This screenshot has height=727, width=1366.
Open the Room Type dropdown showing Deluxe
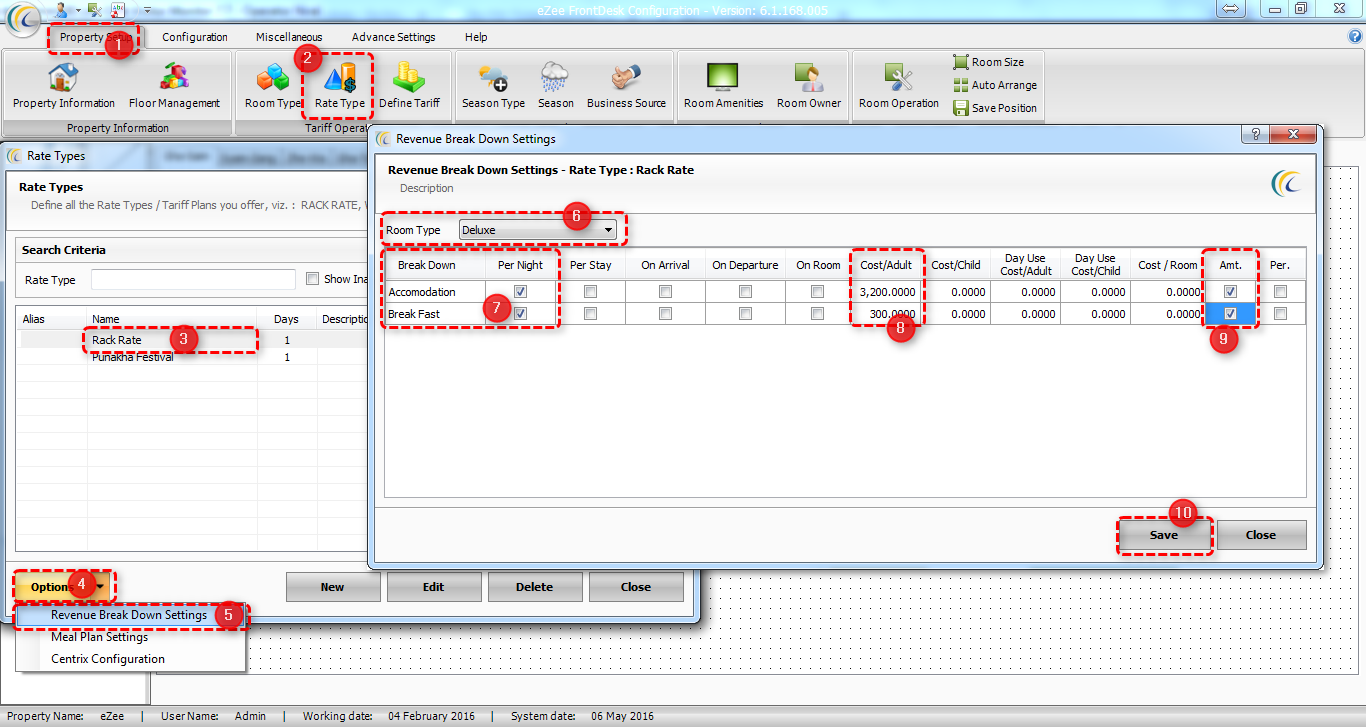pos(538,230)
